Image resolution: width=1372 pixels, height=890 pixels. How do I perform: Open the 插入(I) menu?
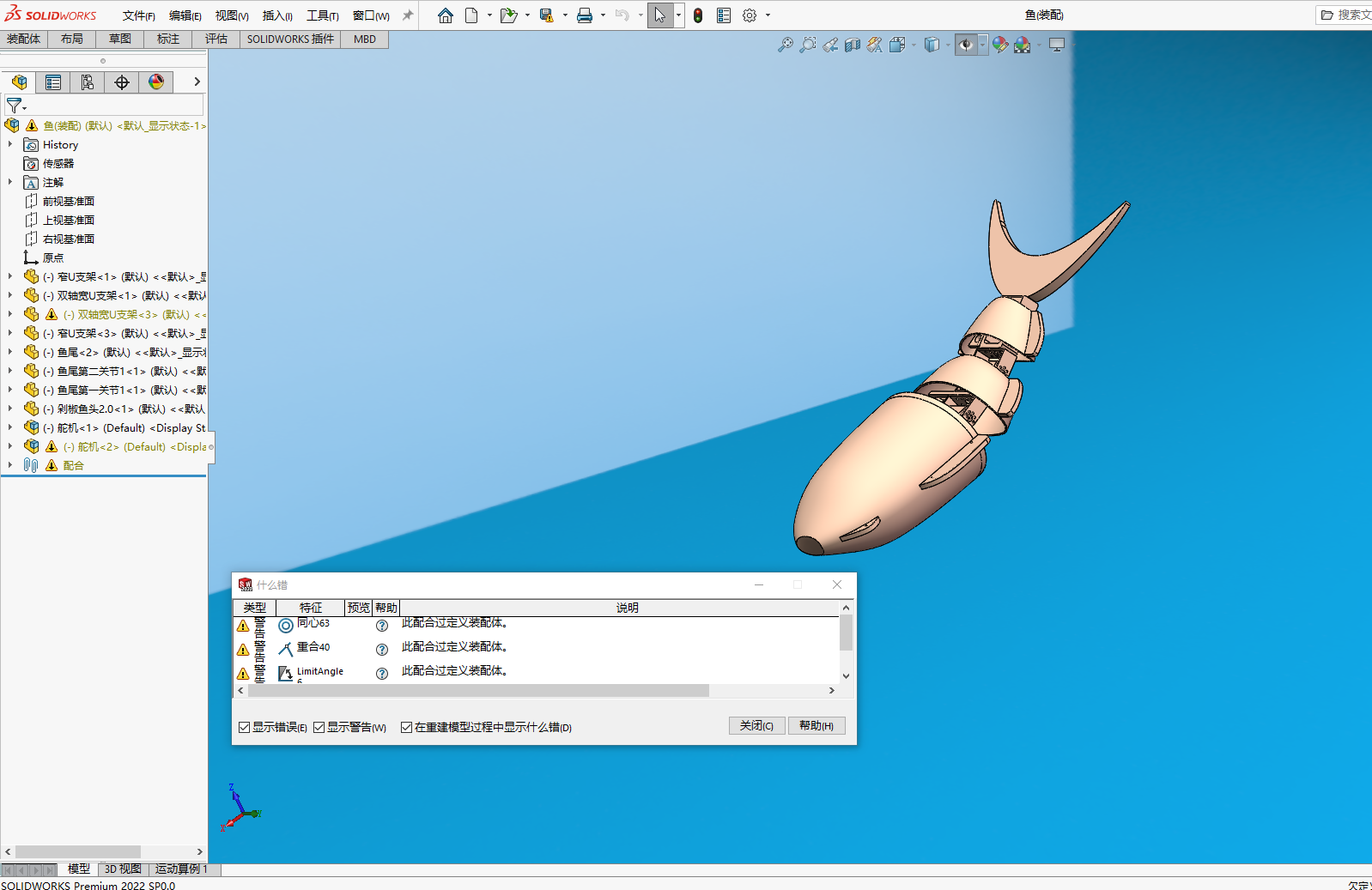click(x=277, y=15)
